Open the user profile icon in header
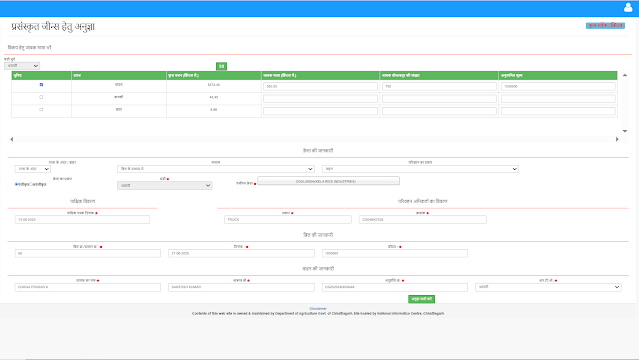The image size is (639, 360). click(x=628, y=8)
